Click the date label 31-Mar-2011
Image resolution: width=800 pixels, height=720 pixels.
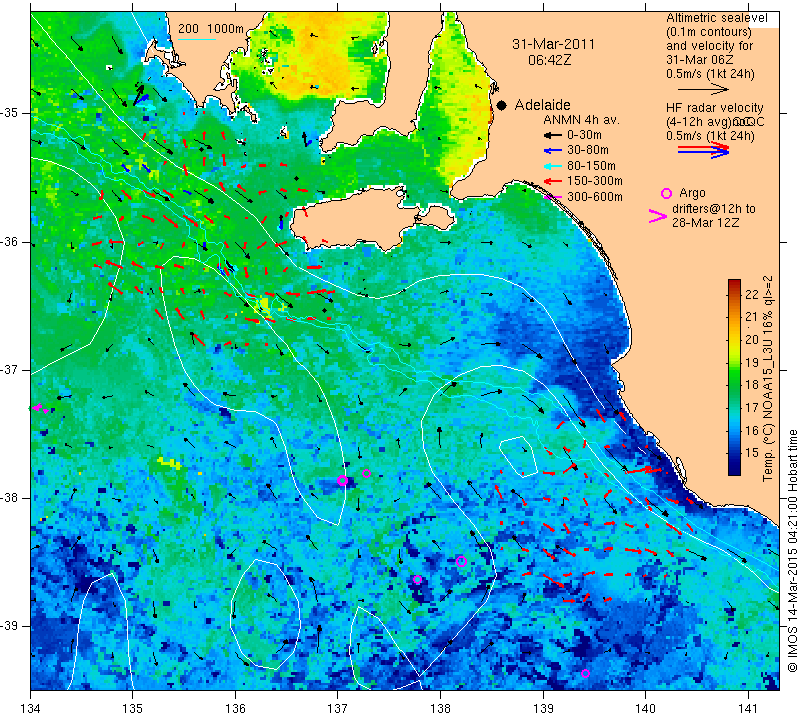(554, 44)
